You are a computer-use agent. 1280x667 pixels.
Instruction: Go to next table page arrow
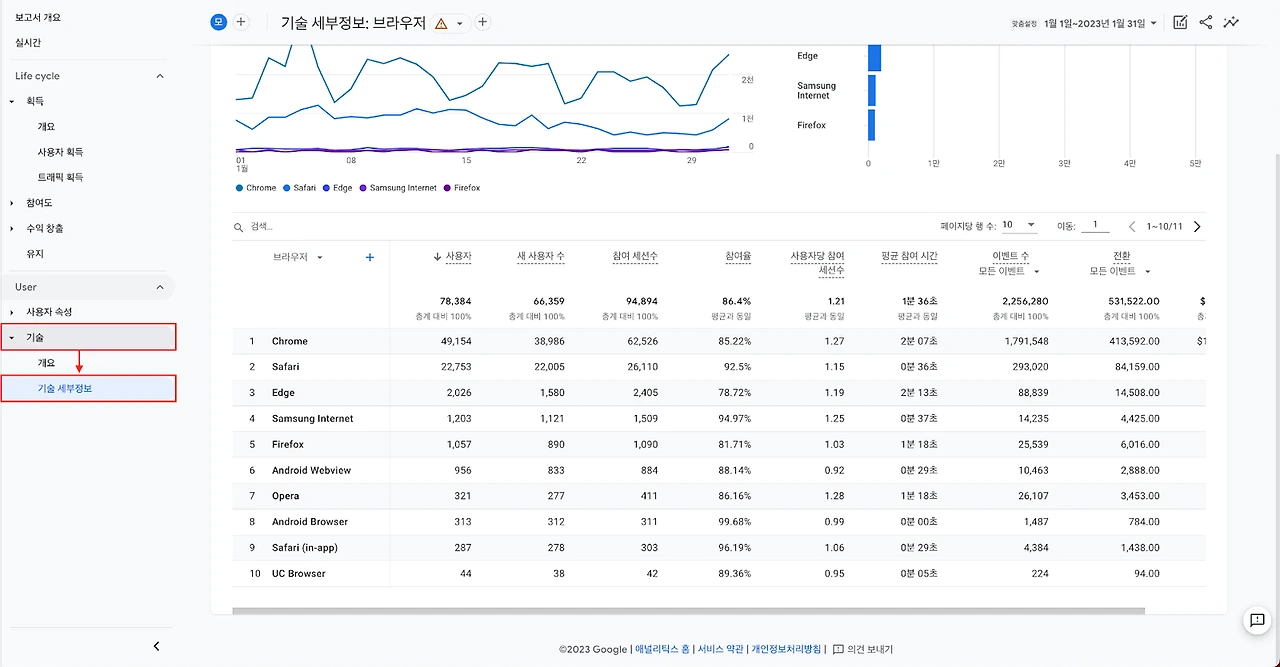[x=1197, y=227]
